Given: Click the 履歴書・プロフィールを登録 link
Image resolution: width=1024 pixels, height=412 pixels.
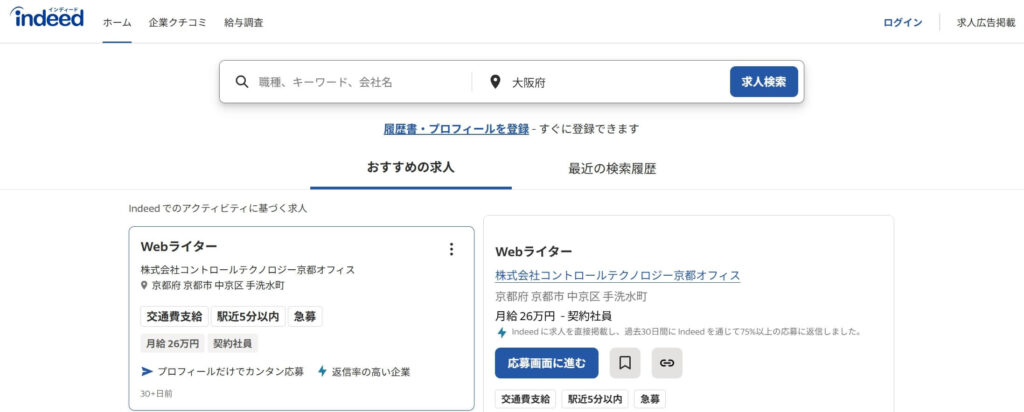Looking at the screenshot, I should click(456, 129).
